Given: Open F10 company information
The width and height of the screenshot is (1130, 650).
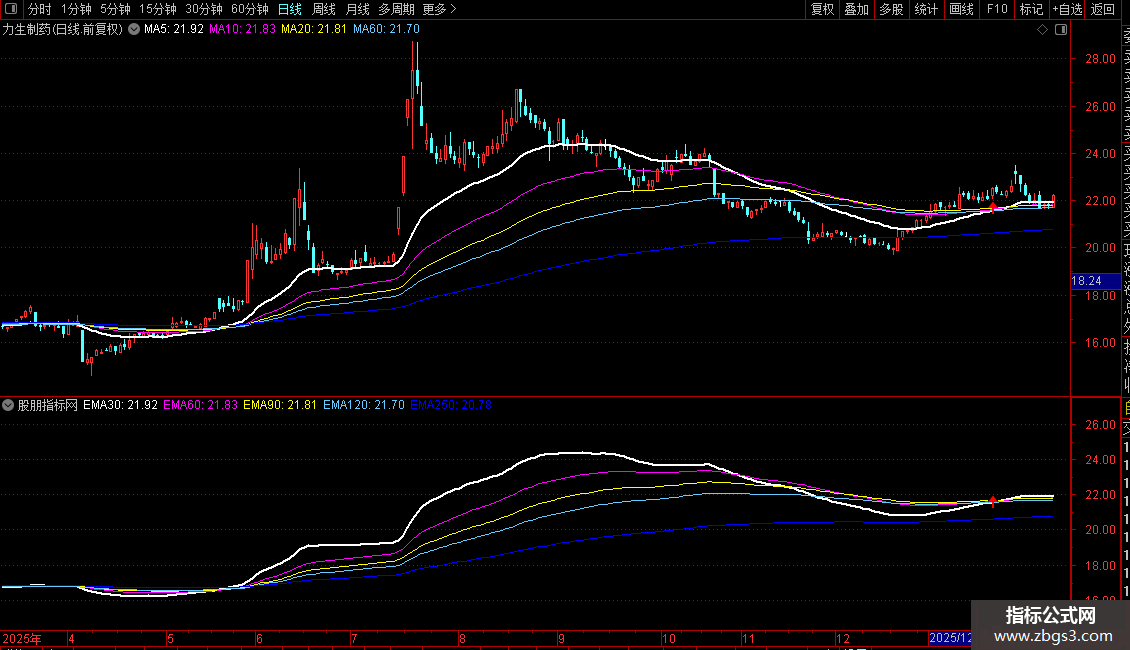Looking at the screenshot, I should pyautogui.click(x=997, y=9).
